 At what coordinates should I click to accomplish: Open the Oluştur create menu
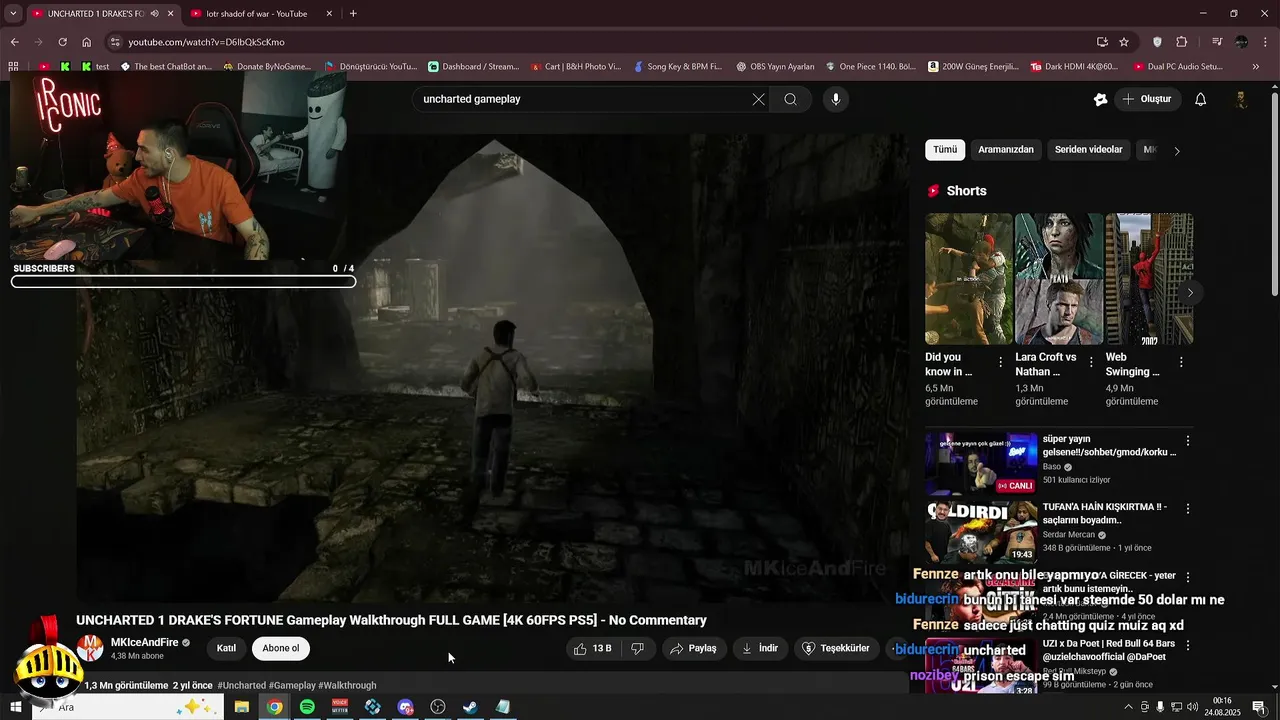[1147, 99]
